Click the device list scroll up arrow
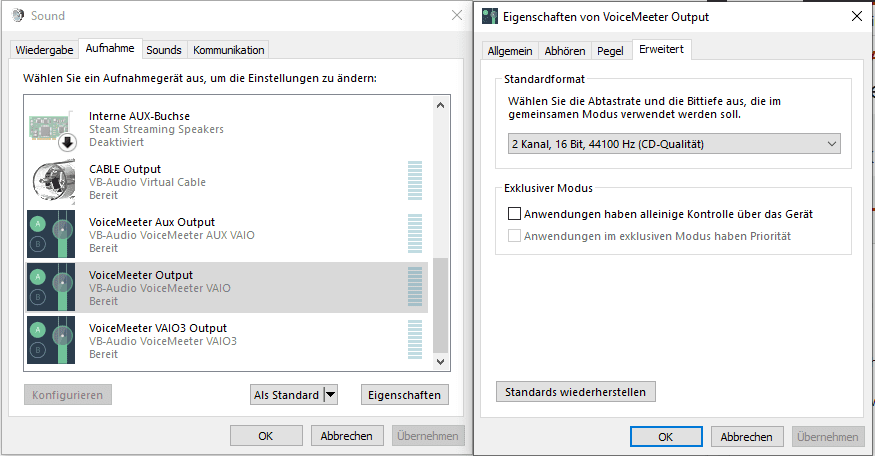Screen dimensions: 875x456 click(x=440, y=105)
